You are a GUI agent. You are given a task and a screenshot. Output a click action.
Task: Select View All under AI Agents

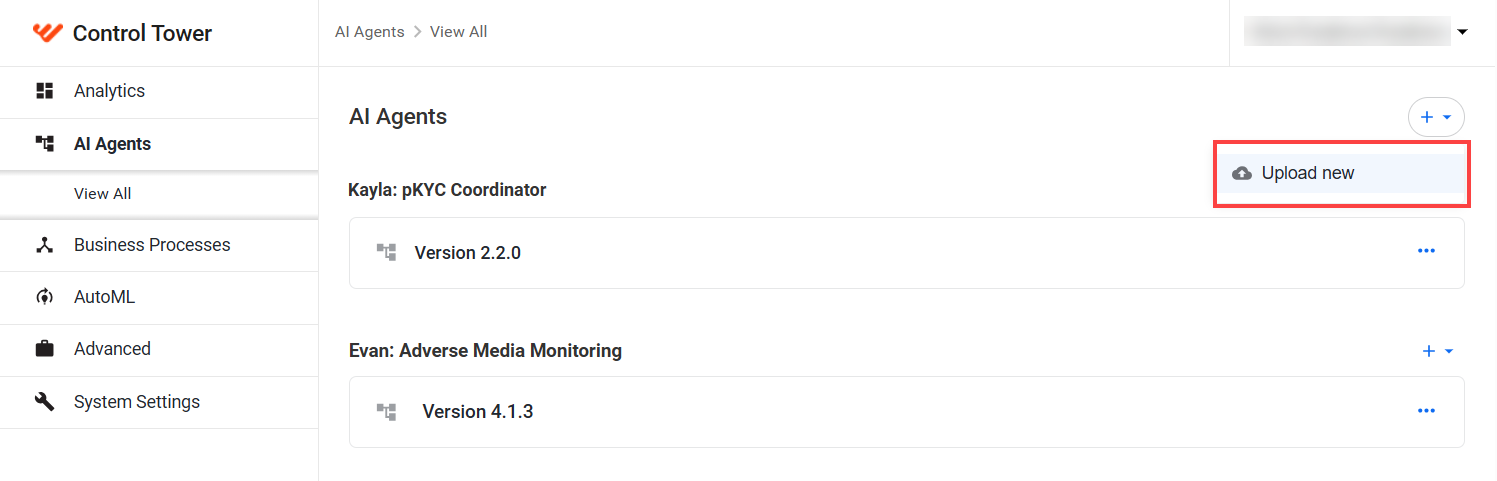click(103, 194)
